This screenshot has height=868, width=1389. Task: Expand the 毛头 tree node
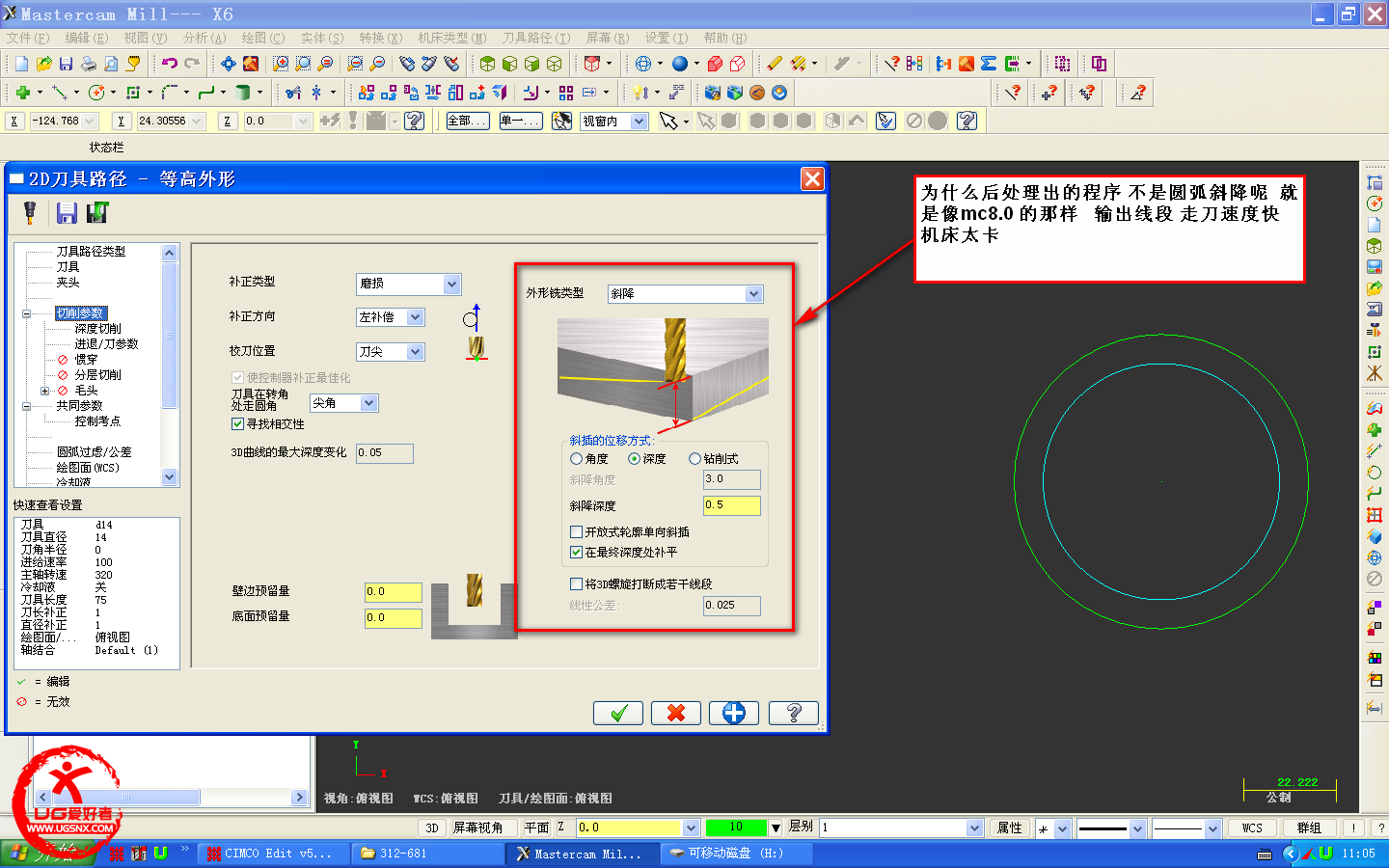point(44,391)
